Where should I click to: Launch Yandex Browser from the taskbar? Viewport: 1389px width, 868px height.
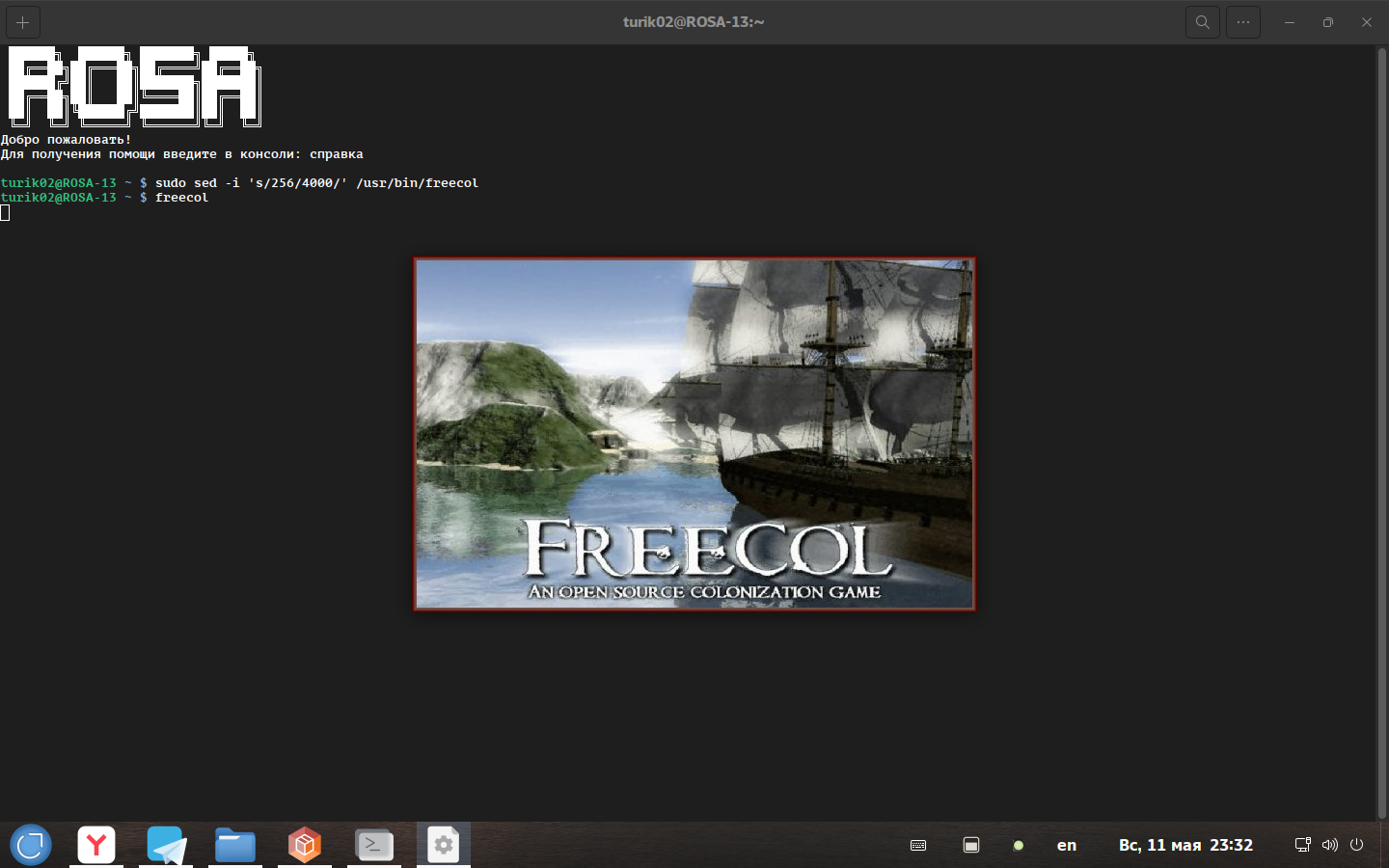(96, 845)
